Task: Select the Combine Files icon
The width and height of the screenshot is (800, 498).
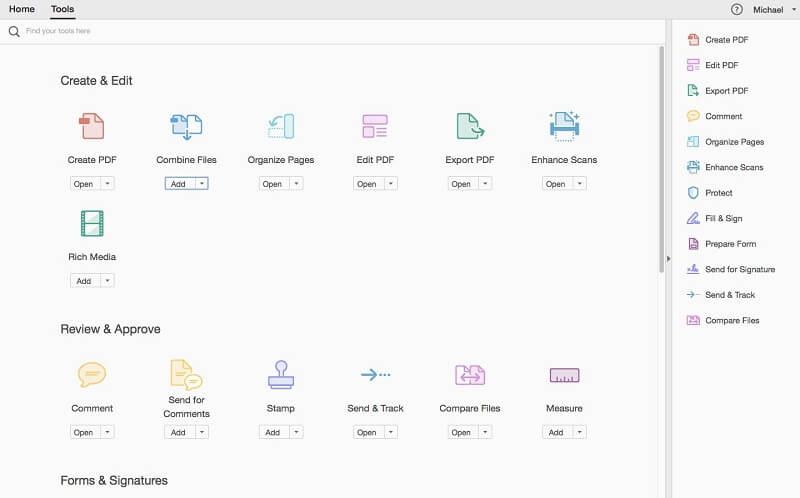Action: click(186, 126)
